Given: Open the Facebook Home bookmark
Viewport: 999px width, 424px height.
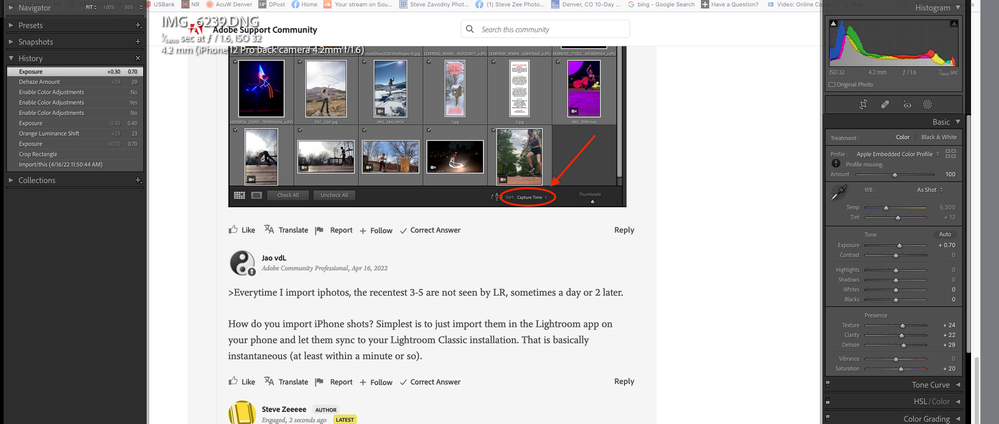Looking at the screenshot, I should pyautogui.click(x=304, y=4).
